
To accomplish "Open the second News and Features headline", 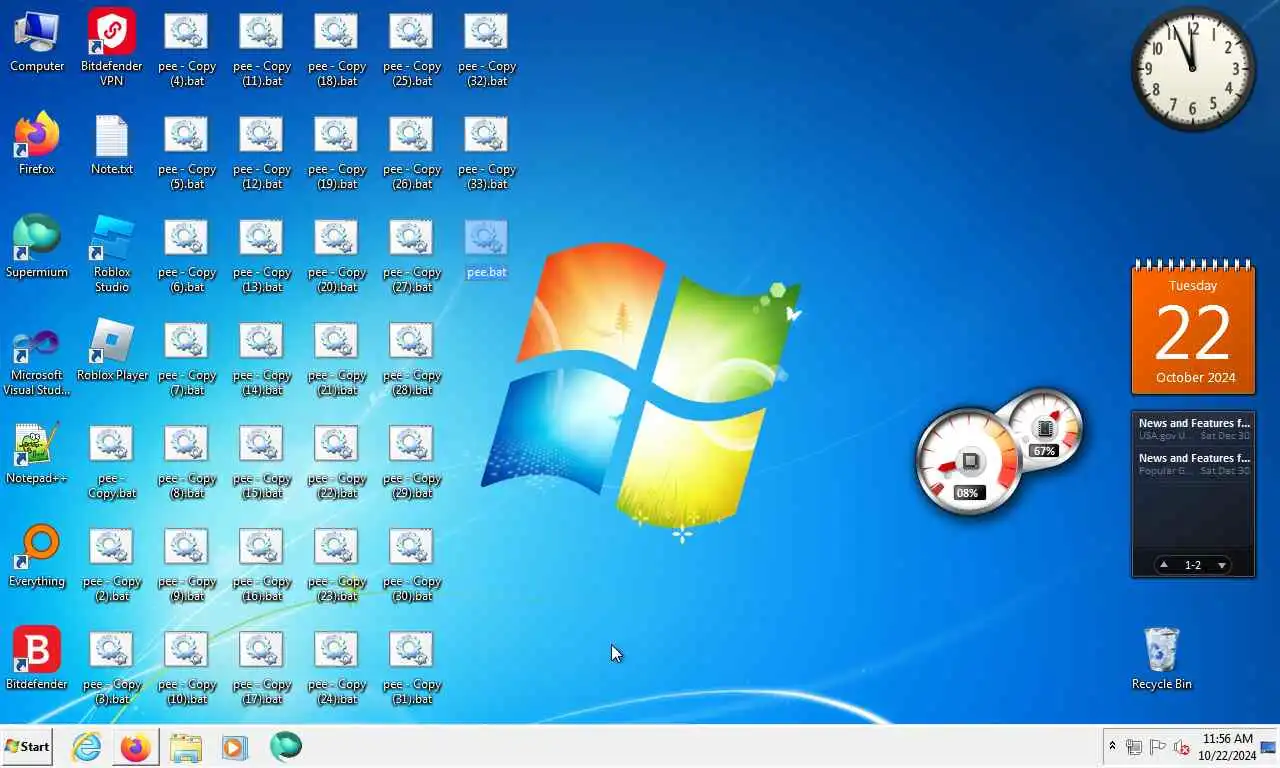I will point(1193,464).
